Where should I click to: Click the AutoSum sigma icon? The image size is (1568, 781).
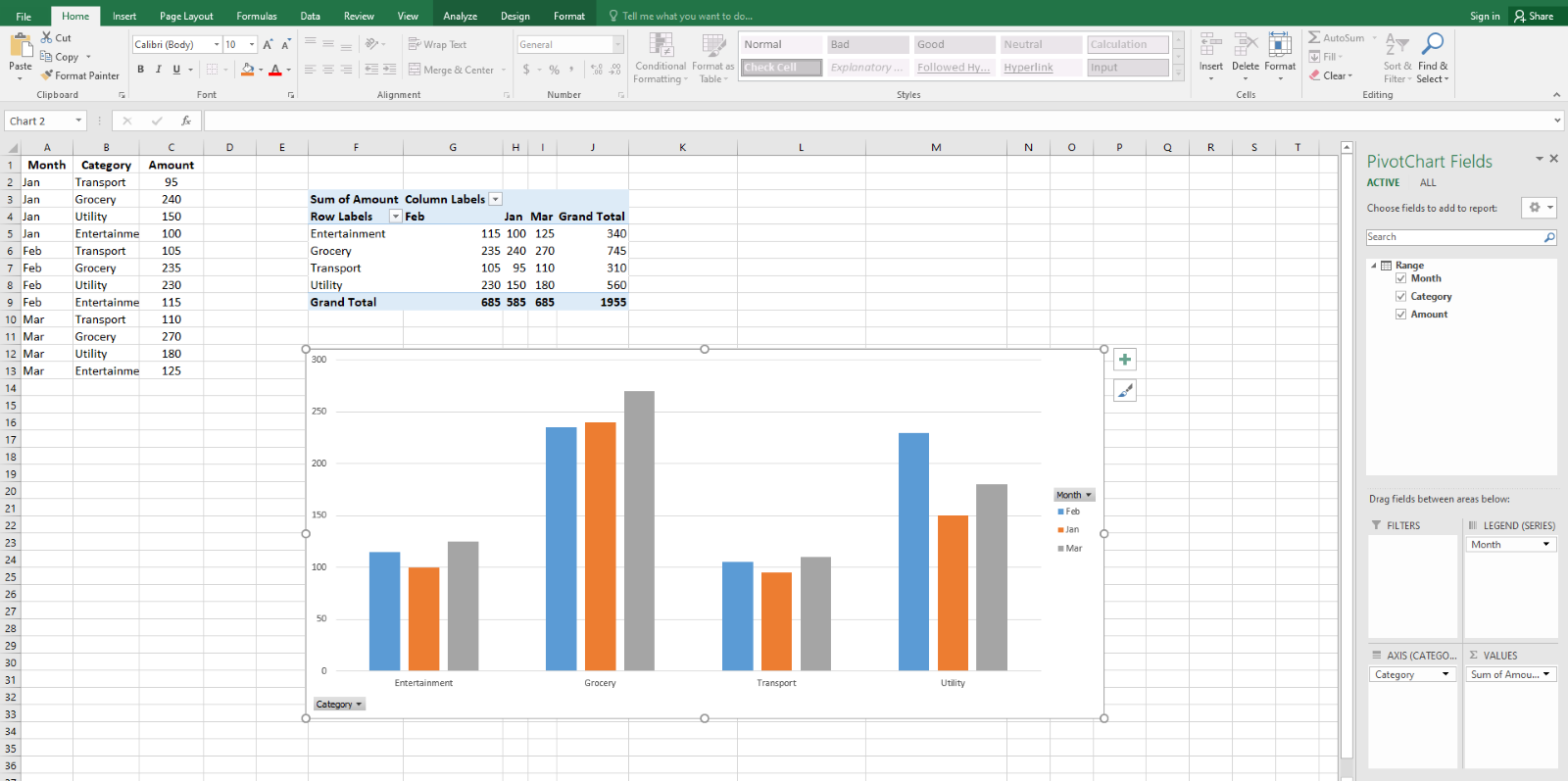coord(1314,37)
